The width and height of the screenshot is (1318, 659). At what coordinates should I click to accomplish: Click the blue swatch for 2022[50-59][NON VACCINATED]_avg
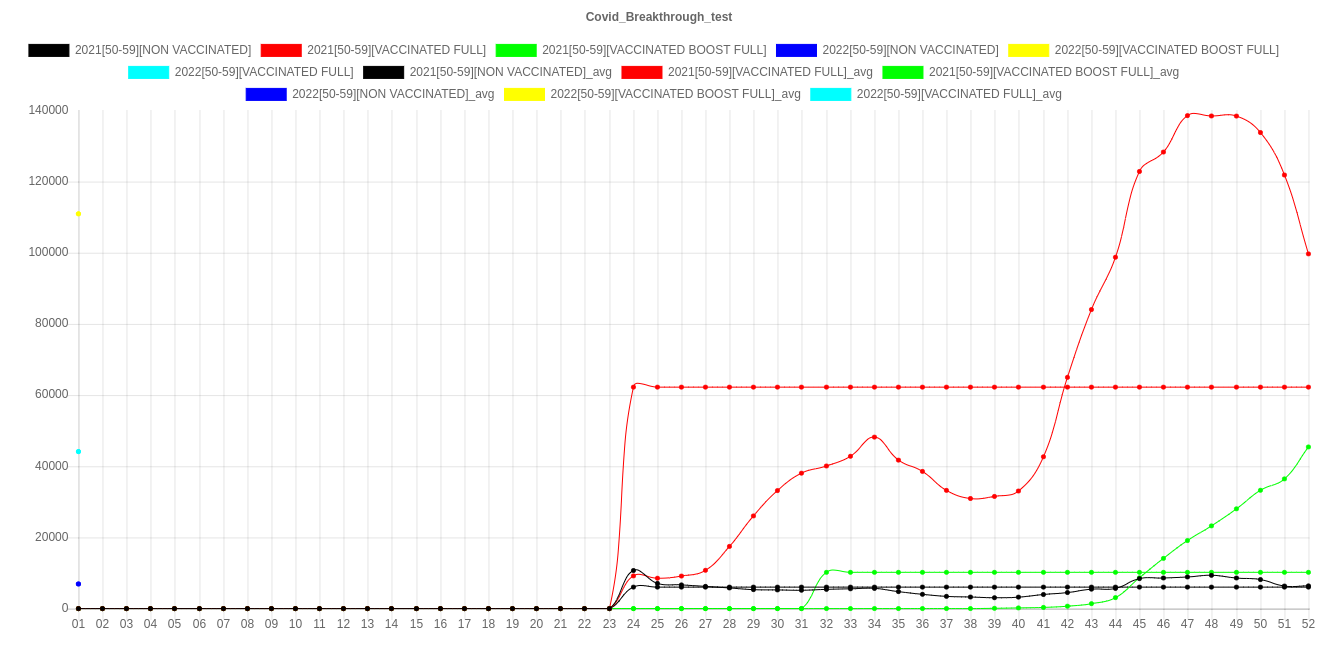[x=266, y=94]
